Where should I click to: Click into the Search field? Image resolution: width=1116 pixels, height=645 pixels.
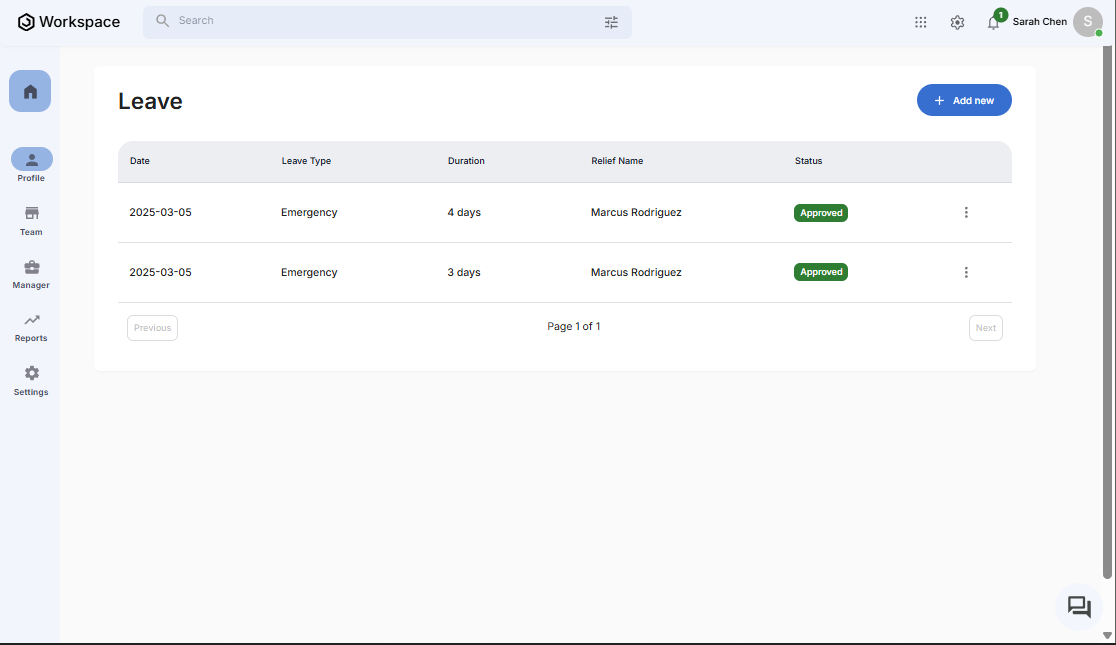point(380,21)
